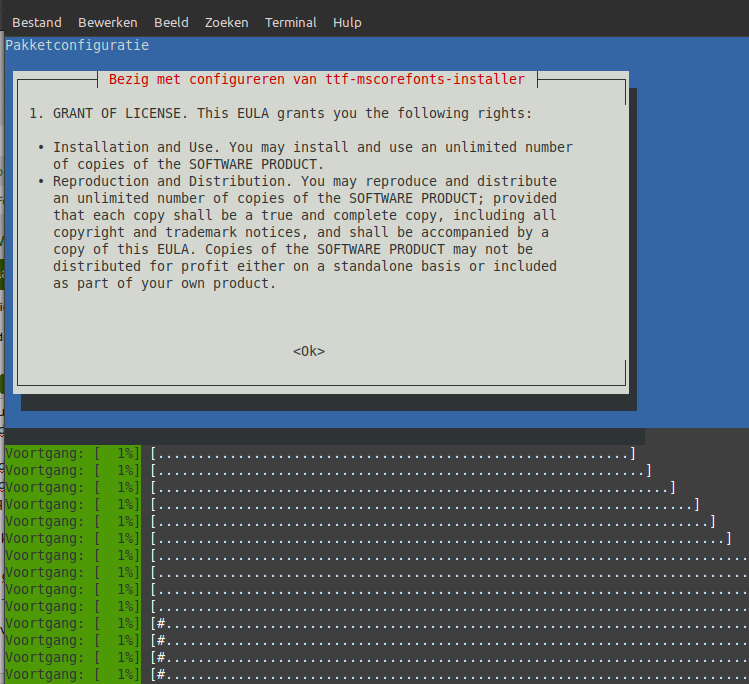Screen dimensions: 749x684
Task: Open the Bewerken menu
Action: pos(107,22)
